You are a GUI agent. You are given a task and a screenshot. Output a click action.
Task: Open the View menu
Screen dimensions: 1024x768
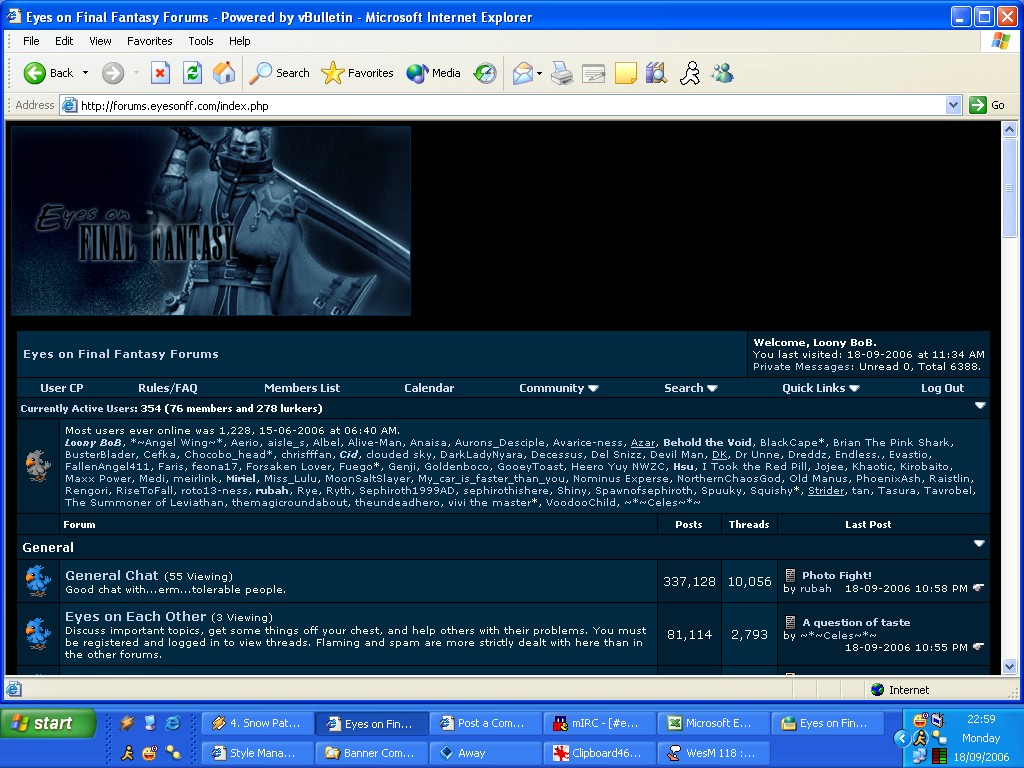[x=100, y=41]
